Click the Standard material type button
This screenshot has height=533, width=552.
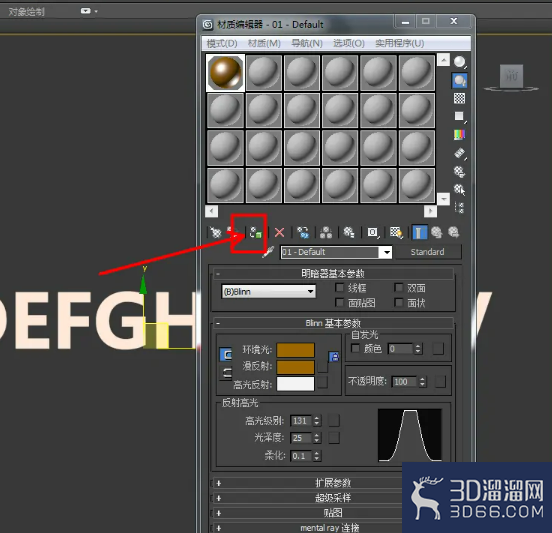point(428,252)
